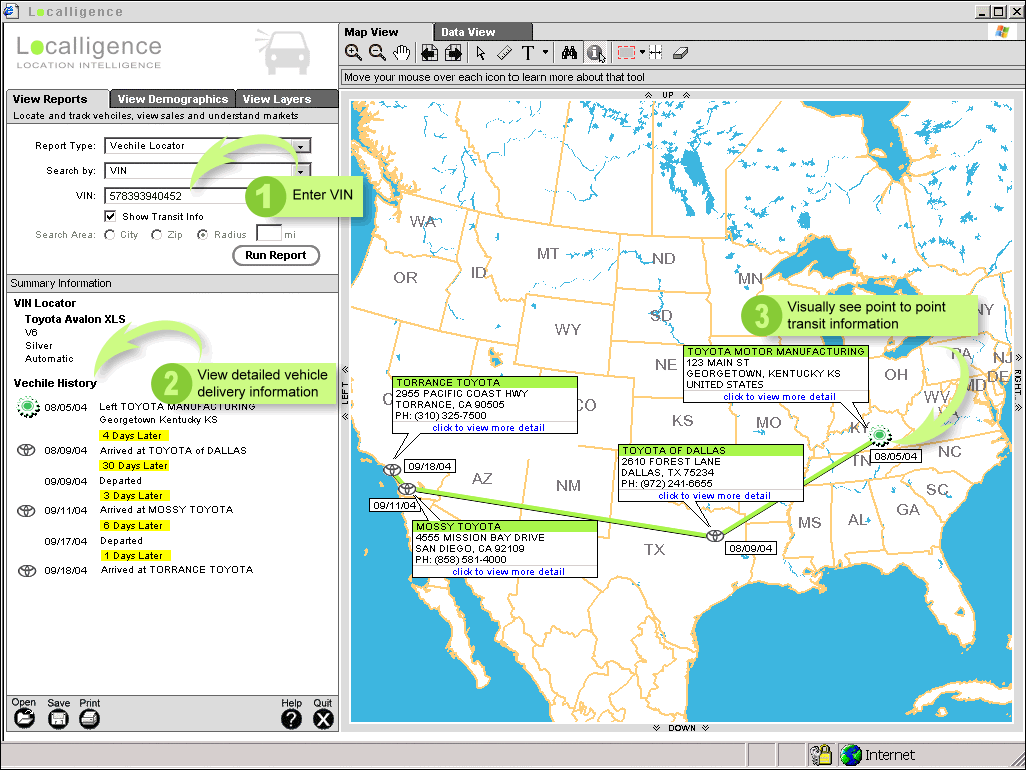Open Help with the question mark icon
1026x770 pixels.
pyautogui.click(x=291, y=719)
